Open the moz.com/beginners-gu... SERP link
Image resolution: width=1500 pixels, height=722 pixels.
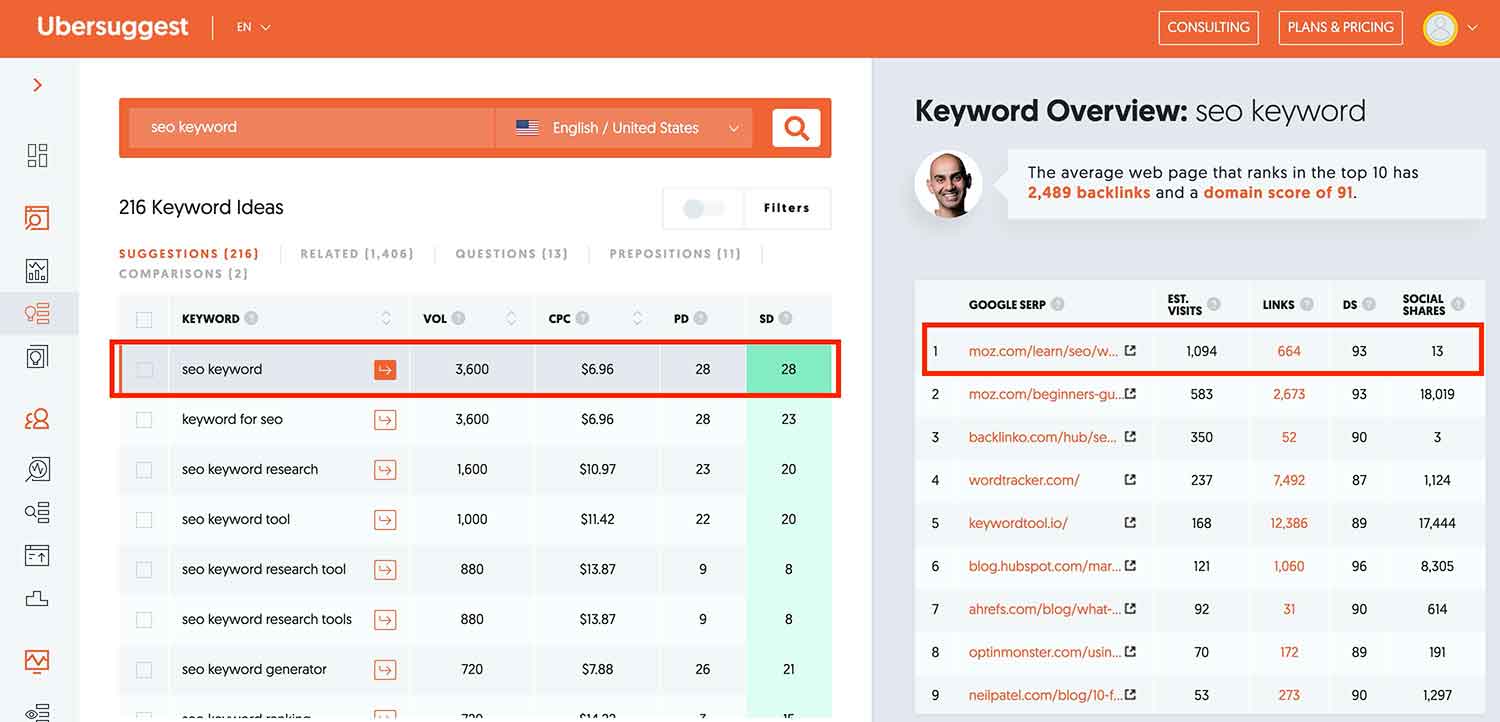[x=1044, y=394]
